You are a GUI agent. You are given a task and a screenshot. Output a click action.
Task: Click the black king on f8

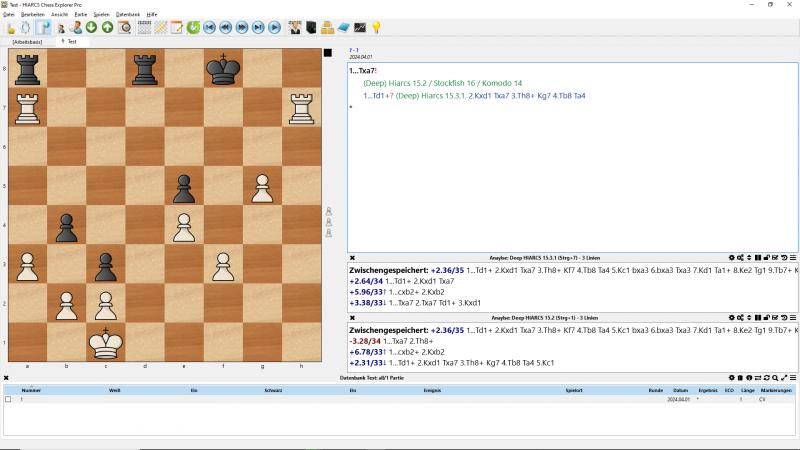click(x=224, y=69)
